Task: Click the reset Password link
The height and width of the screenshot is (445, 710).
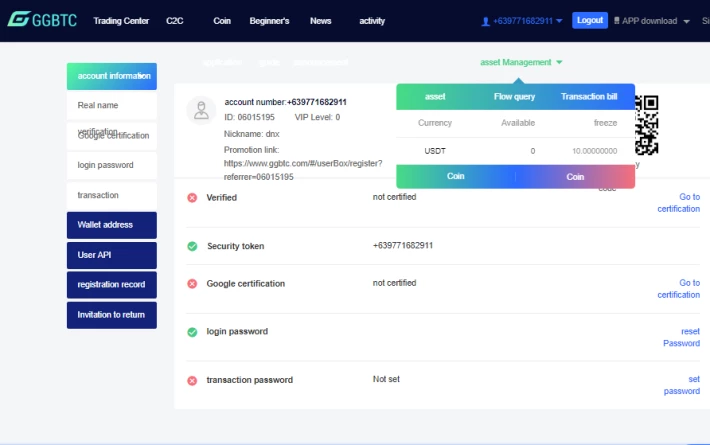Action: [x=681, y=337]
